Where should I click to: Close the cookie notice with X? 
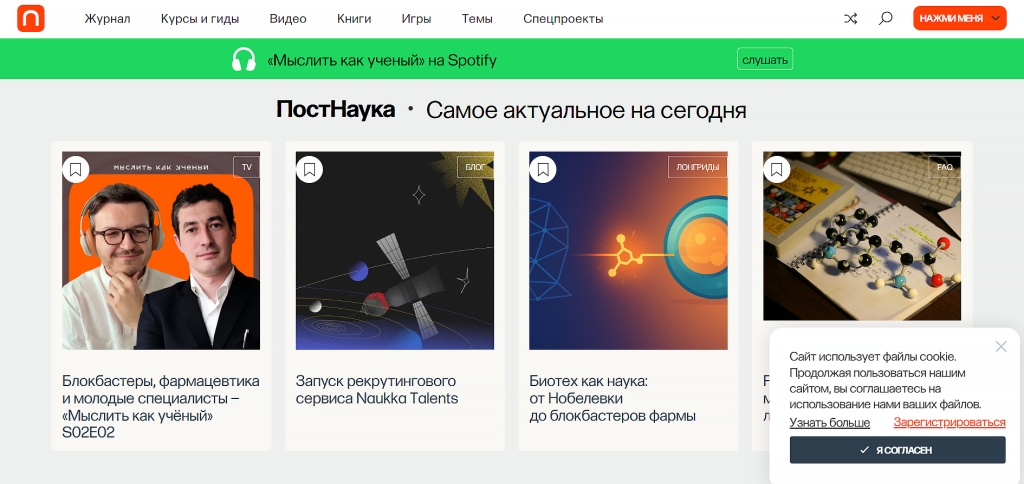(x=1001, y=347)
